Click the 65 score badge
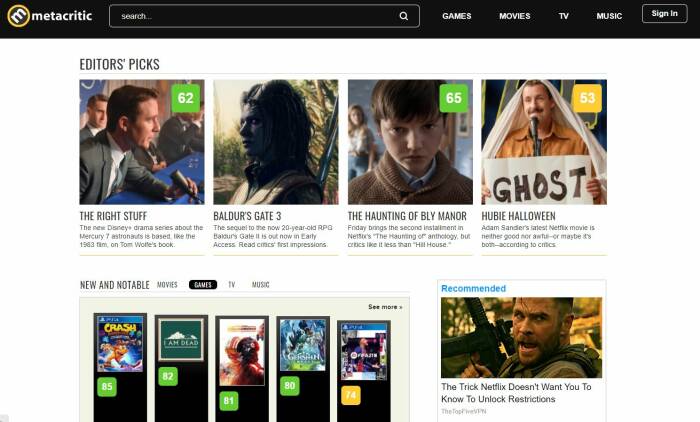Screen dimensions: 700x422 454,98
